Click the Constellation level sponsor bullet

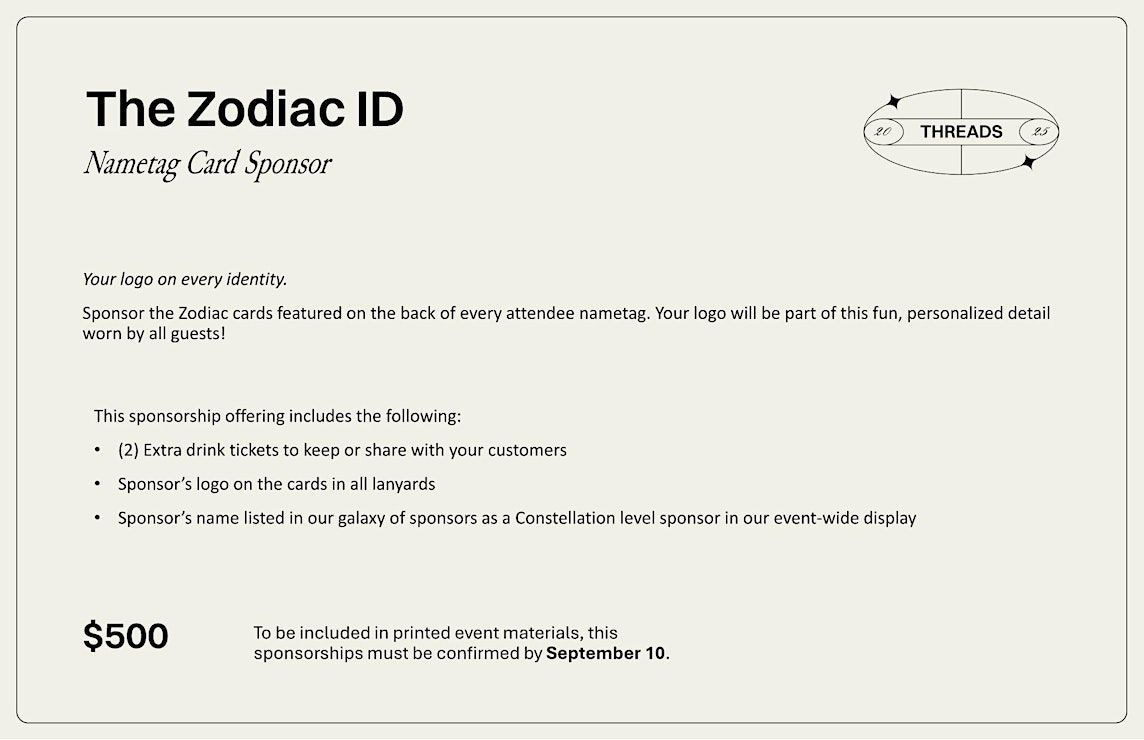tap(517, 518)
